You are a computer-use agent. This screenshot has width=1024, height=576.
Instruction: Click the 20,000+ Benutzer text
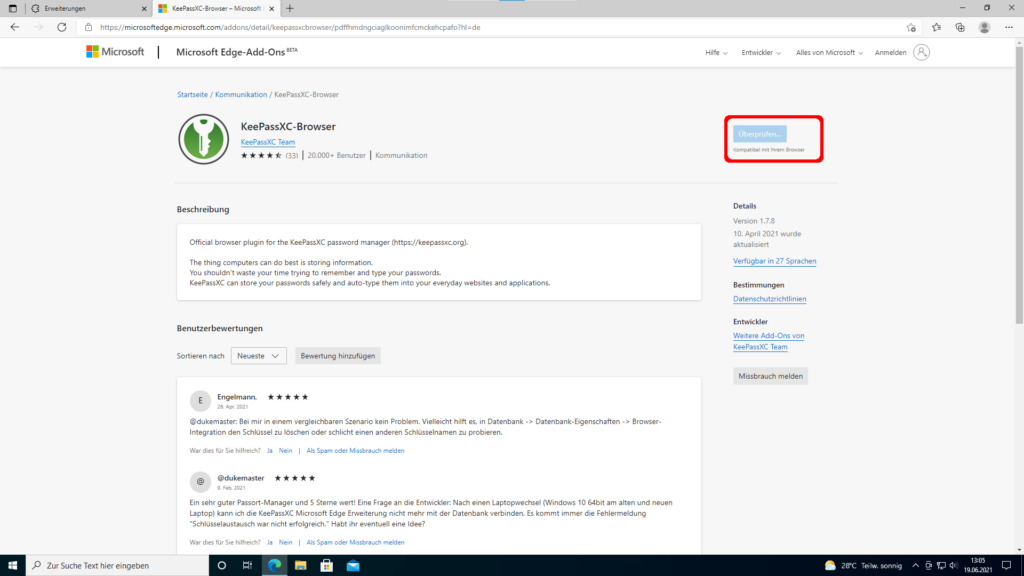(x=336, y=155)
